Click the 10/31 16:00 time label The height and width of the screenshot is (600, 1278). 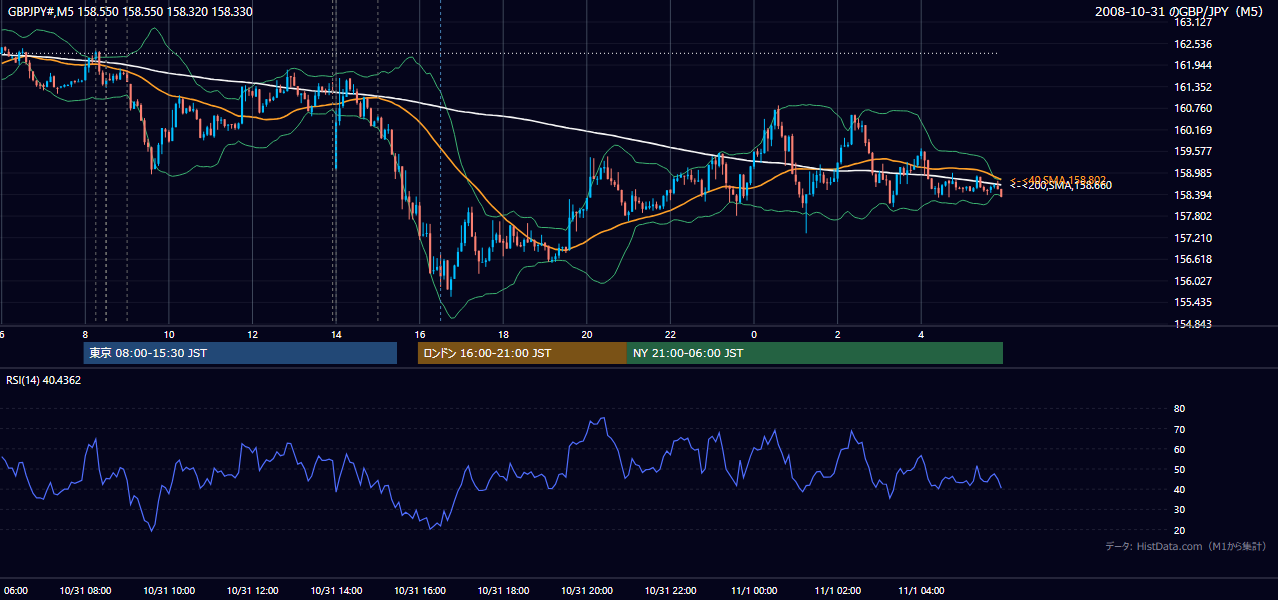tap(419, 591)
